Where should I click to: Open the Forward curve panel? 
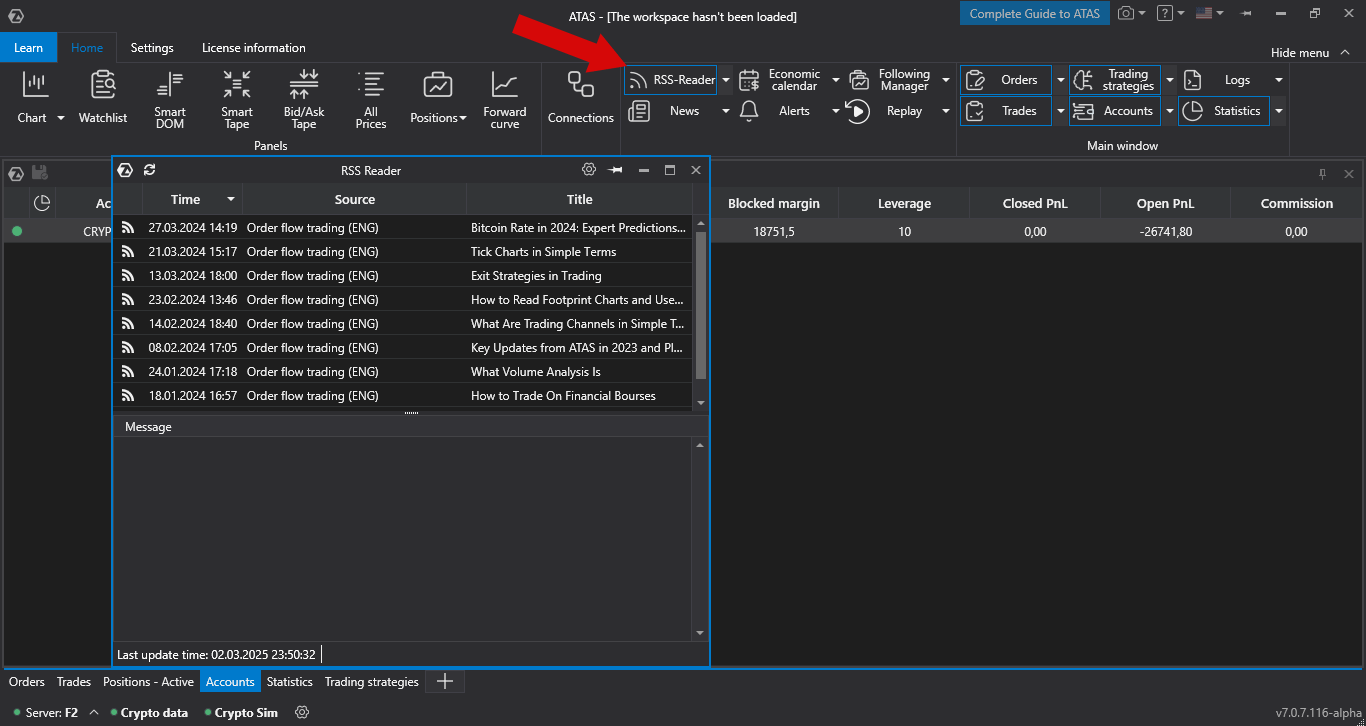[505, 99]
